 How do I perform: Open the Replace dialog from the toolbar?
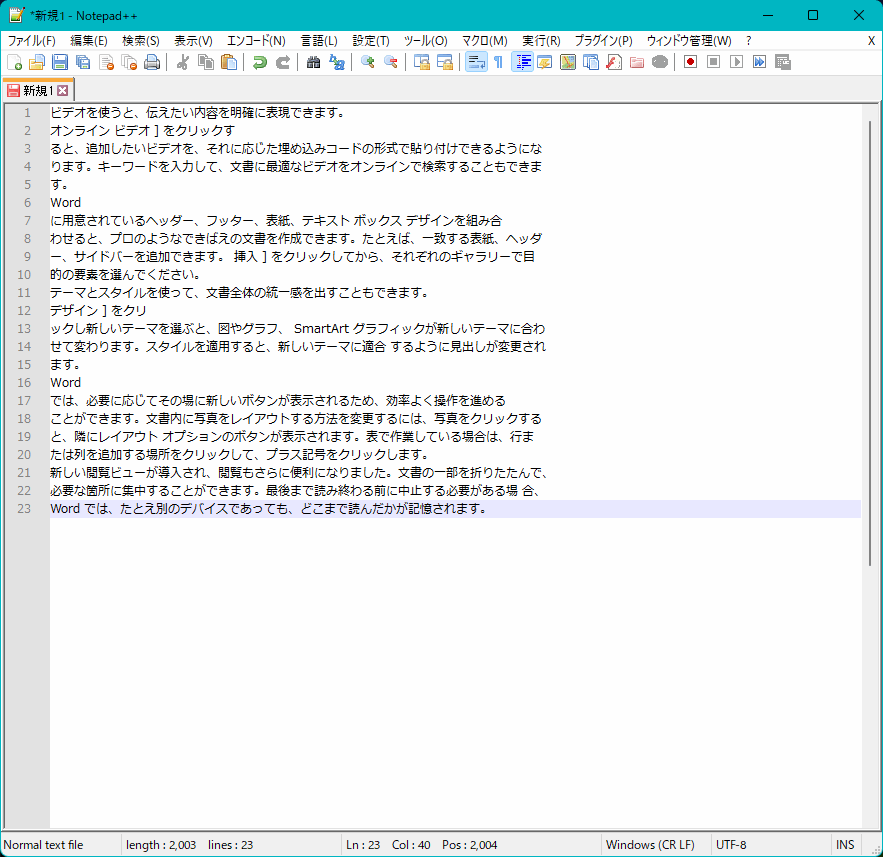tap(337, 62)
